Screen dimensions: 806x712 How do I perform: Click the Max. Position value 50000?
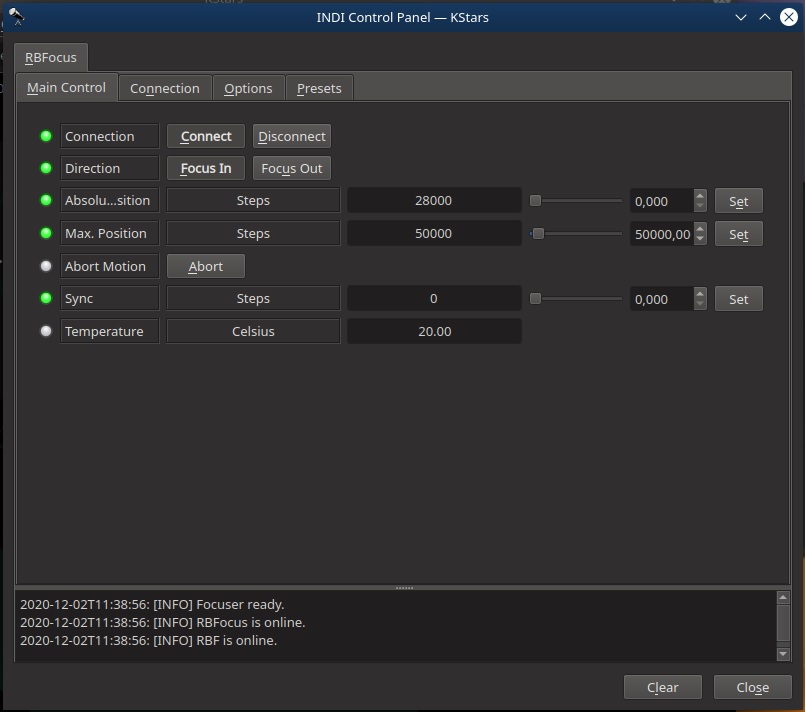pos(434,233)
